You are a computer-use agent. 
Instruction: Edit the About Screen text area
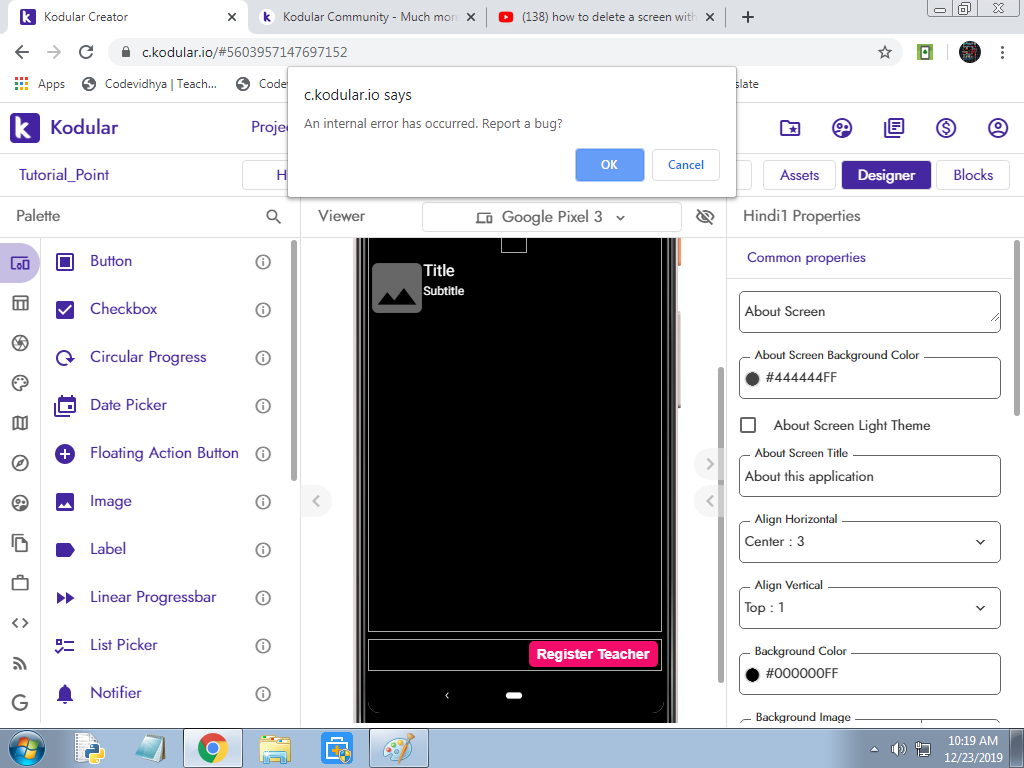pos(869,312)
